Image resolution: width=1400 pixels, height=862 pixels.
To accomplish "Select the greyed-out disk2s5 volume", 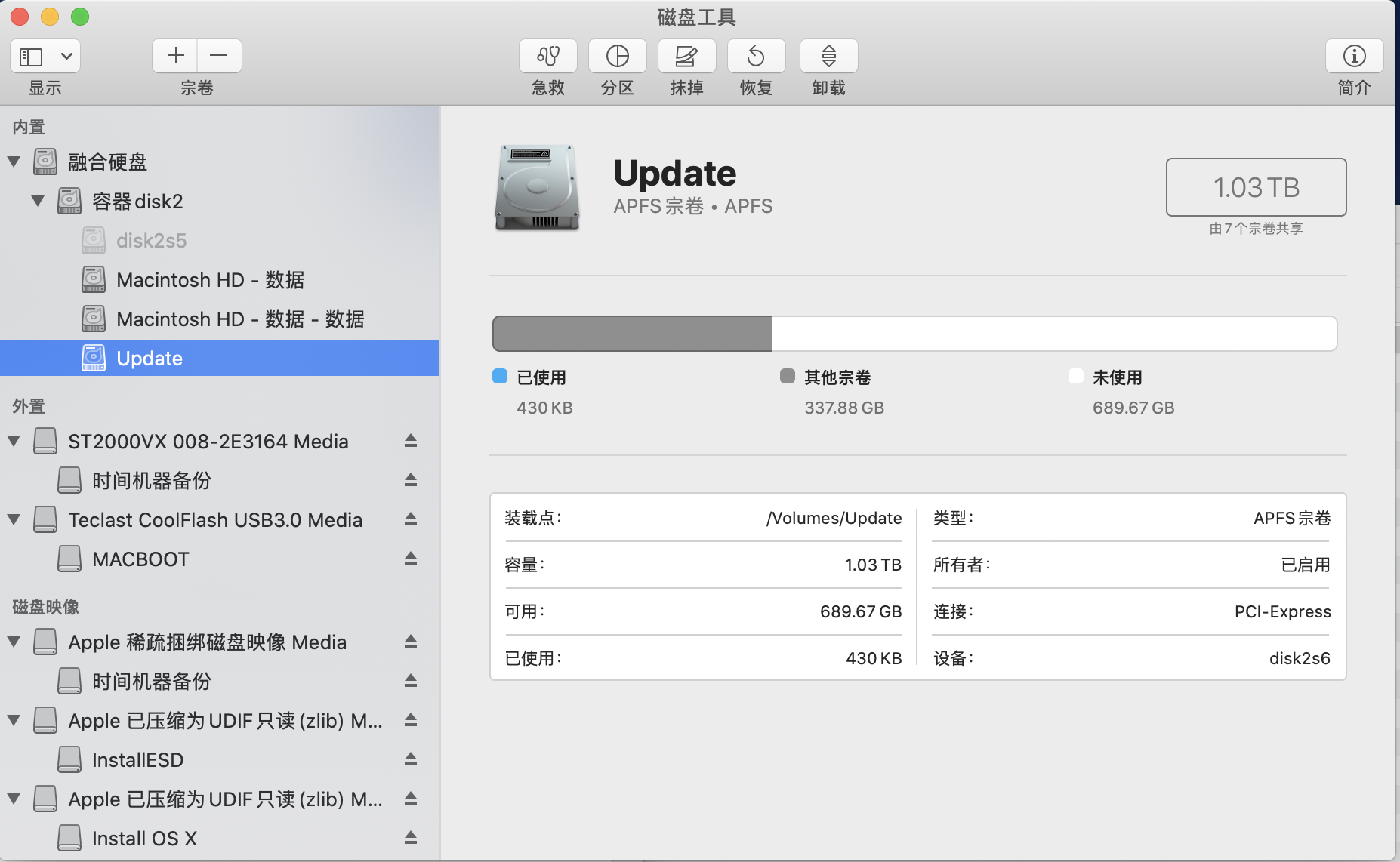I will [151, 241].
